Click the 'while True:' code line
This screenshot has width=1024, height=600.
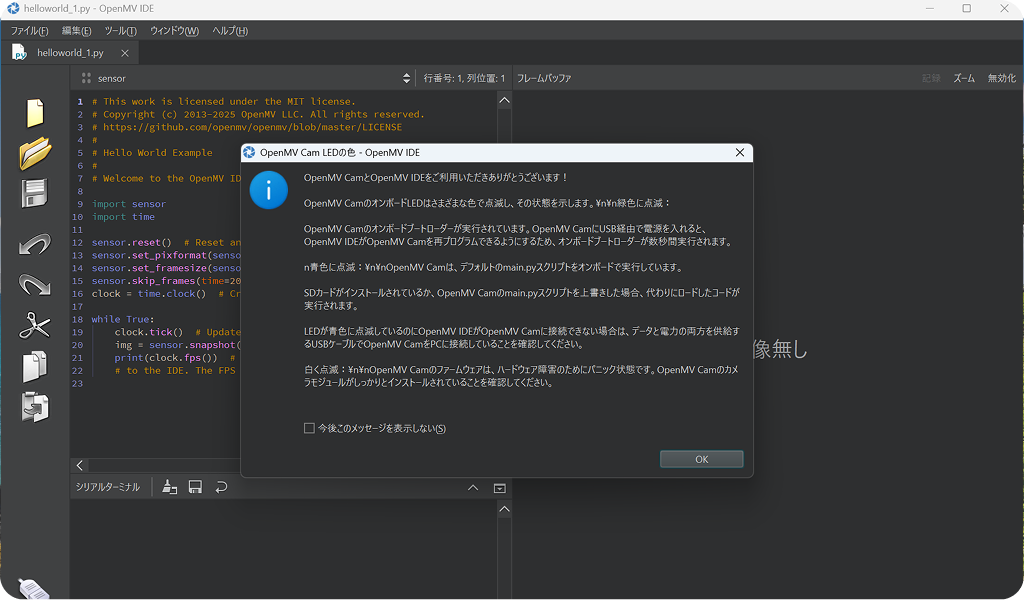pyautogui.click(x=123, y=319)
